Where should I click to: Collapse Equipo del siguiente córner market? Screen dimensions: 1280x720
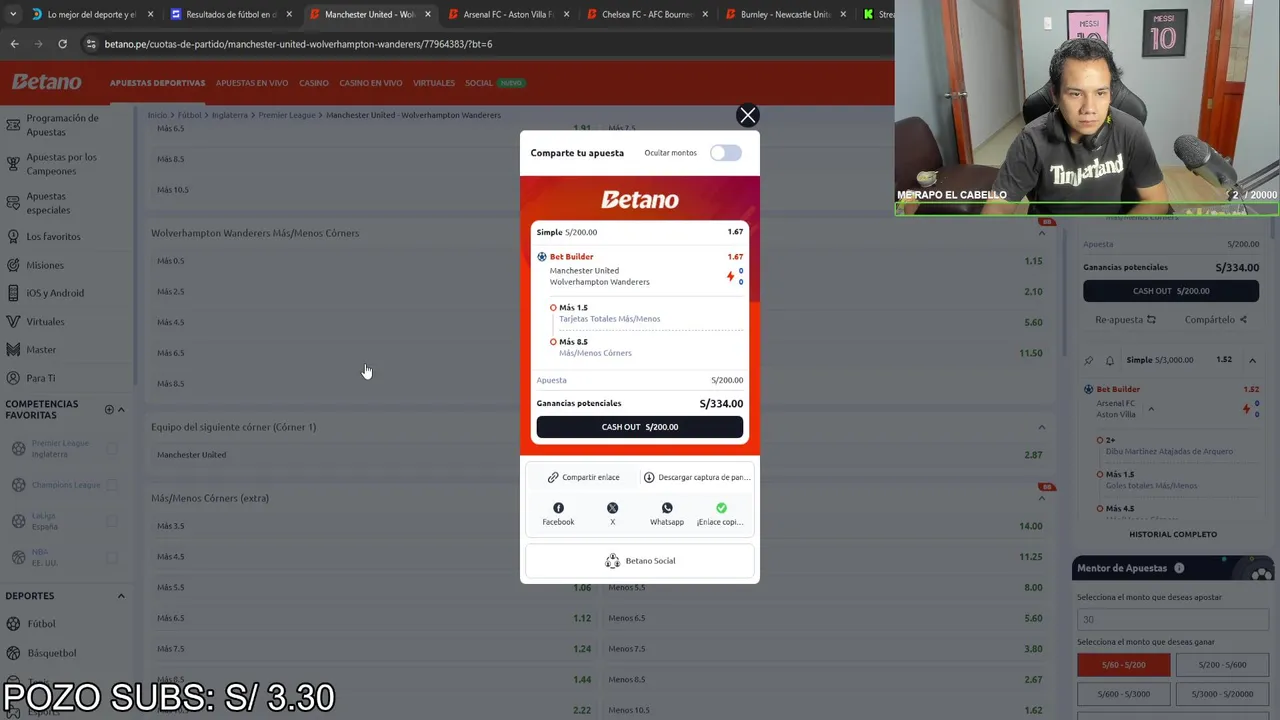(1041, 427)
